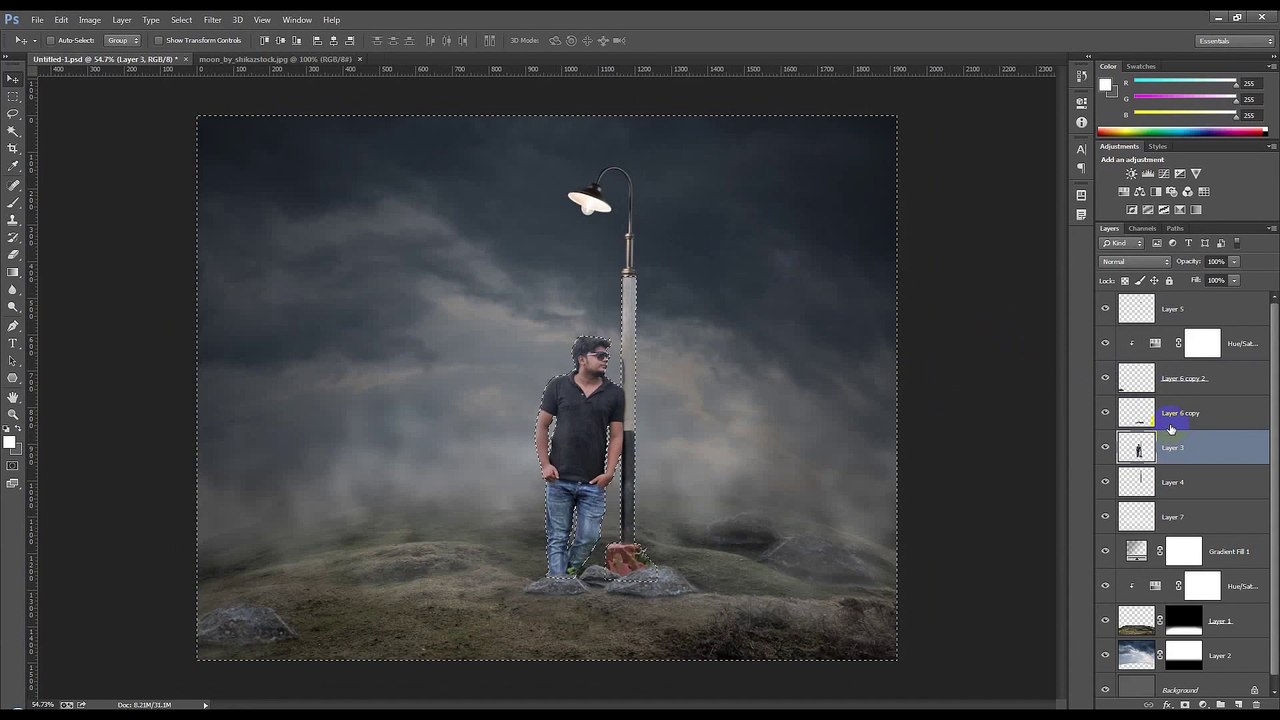Hide Layer 5 with its eye icon
The image size is (1280, 720).
tap(1105, 309)
